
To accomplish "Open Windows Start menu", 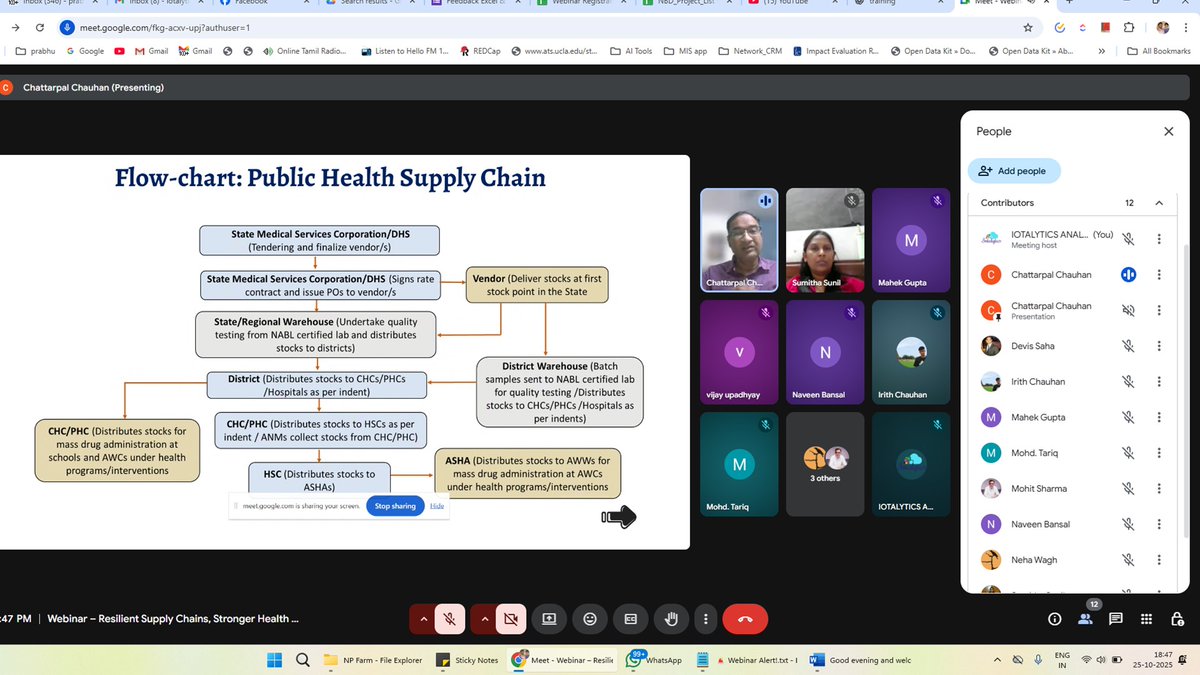I will 274,660.
